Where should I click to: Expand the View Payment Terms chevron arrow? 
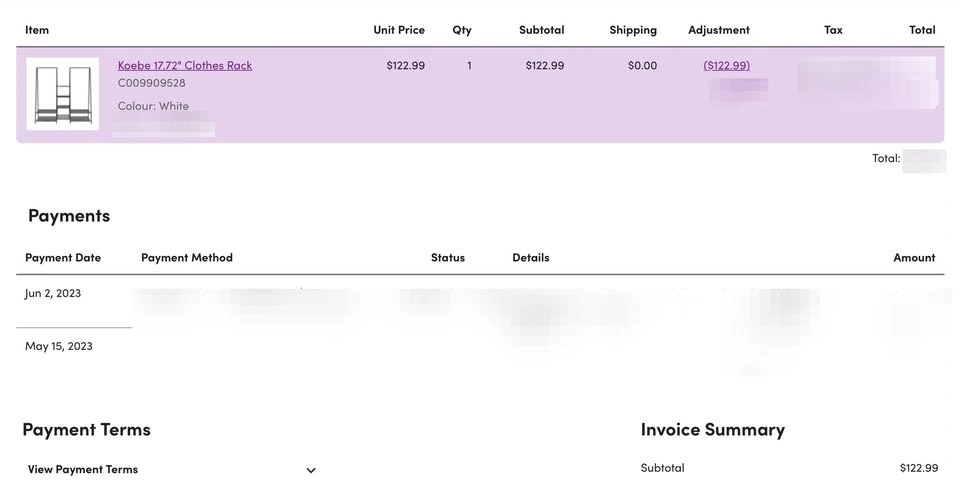[x=311, y=470]
